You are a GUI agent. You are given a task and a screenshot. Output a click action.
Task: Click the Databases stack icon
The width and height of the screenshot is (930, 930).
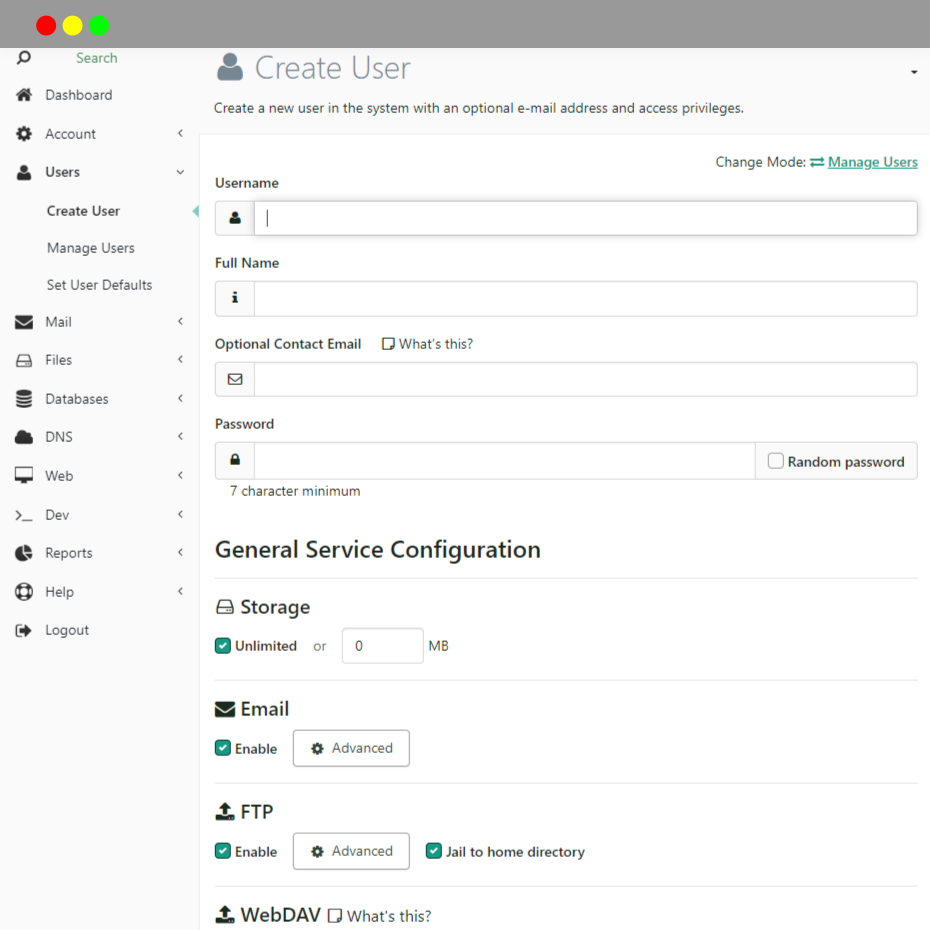pos(24,399)
